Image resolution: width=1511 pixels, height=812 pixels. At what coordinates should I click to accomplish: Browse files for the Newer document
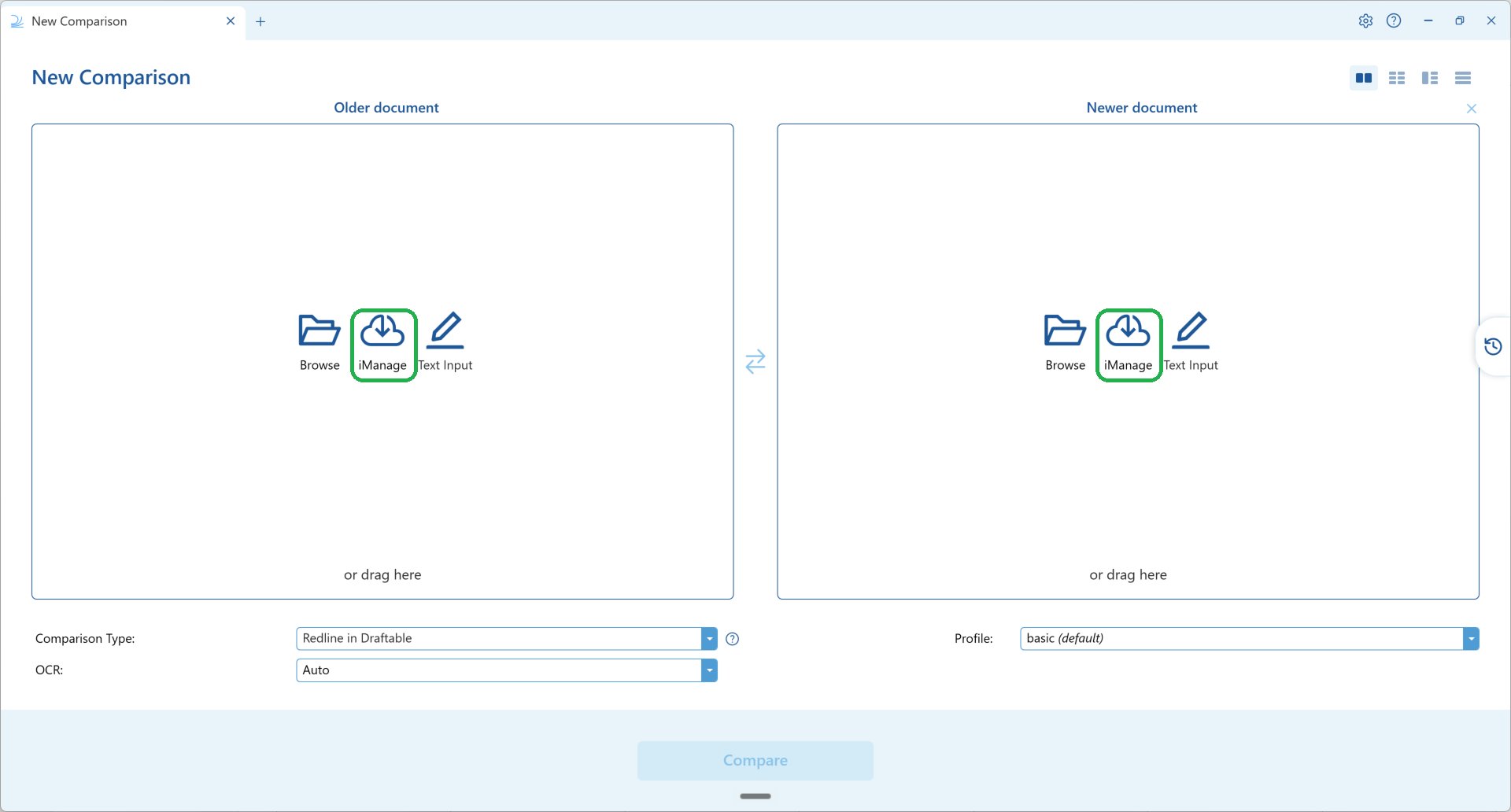pyautogui.click(x=1065, y=343)
